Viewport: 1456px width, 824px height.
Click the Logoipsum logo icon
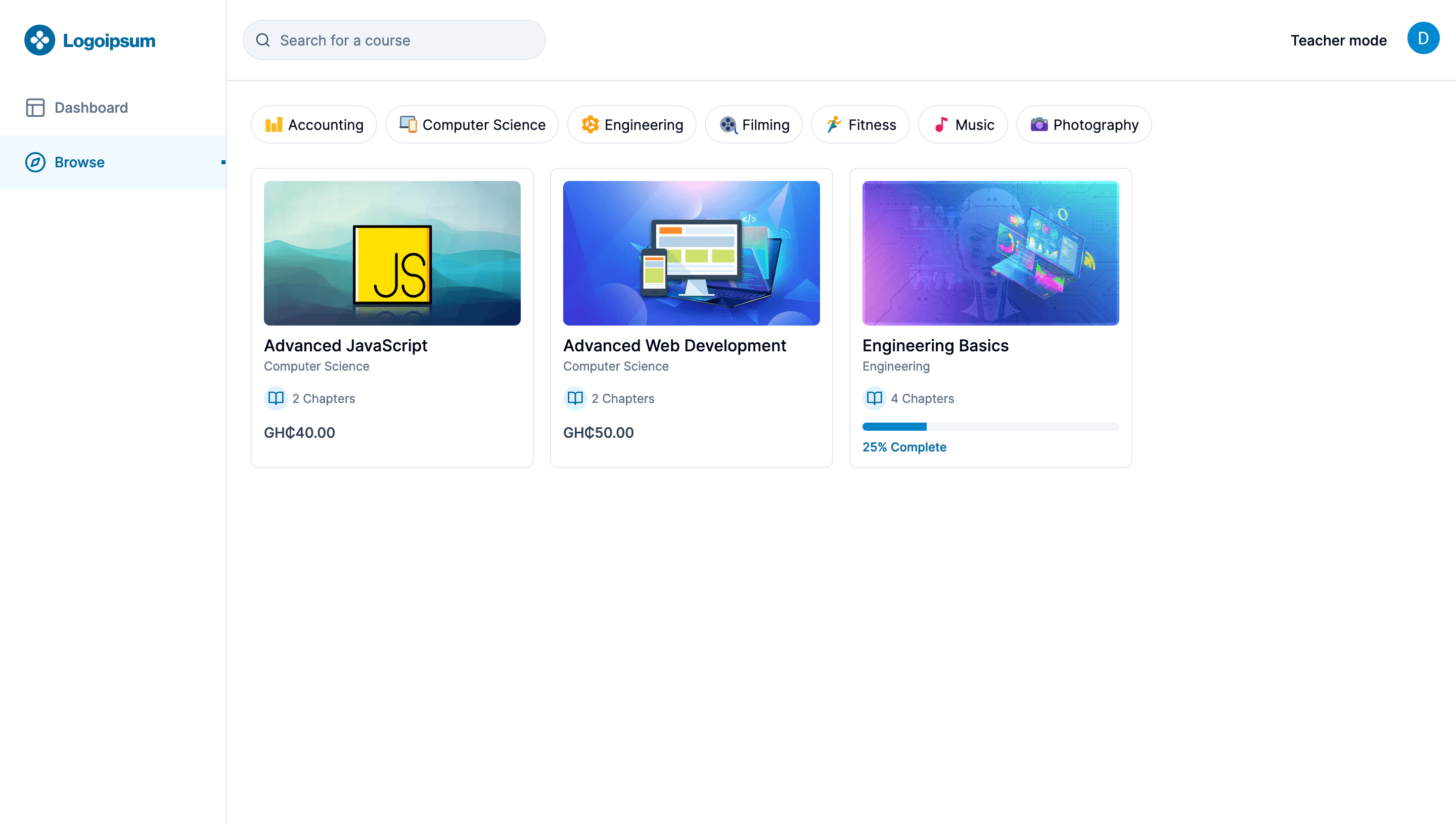point(39,40)
